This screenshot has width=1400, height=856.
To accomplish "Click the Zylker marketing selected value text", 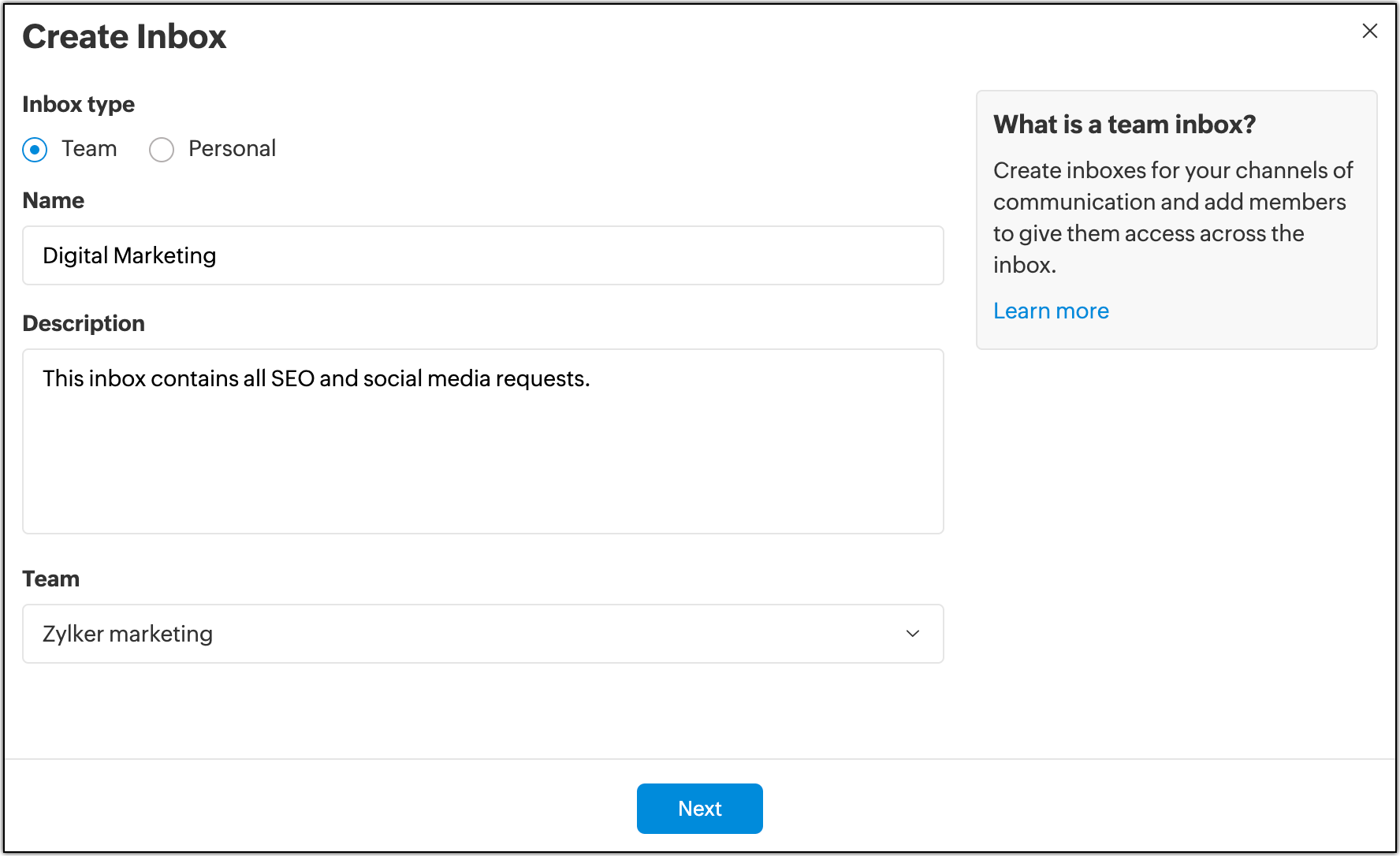I will 128,634.
